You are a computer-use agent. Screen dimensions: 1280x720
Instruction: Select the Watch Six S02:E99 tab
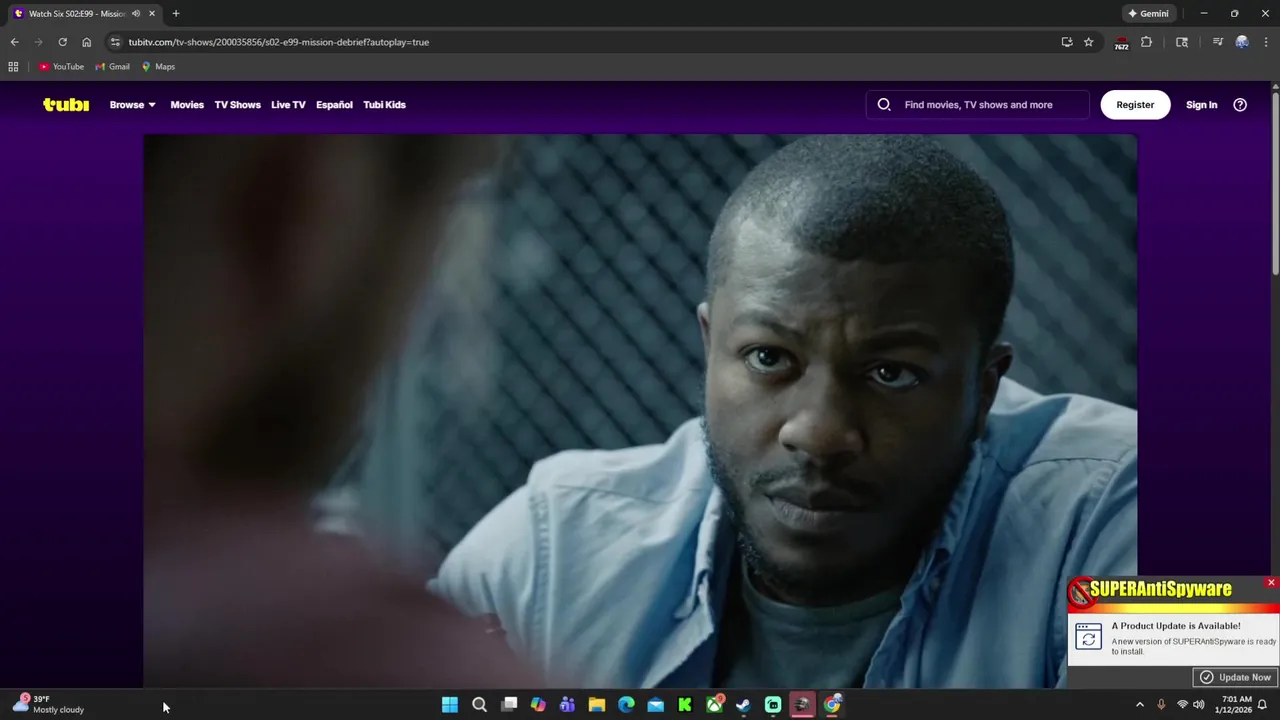(75, 14)
